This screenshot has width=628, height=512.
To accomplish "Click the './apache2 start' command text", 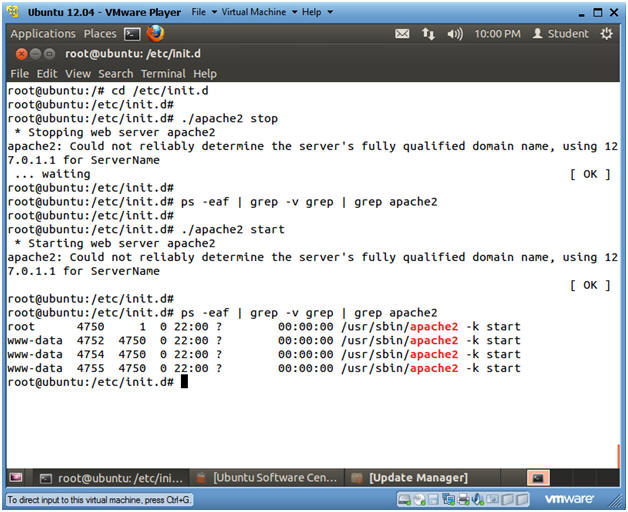I will tap(233, 230).
